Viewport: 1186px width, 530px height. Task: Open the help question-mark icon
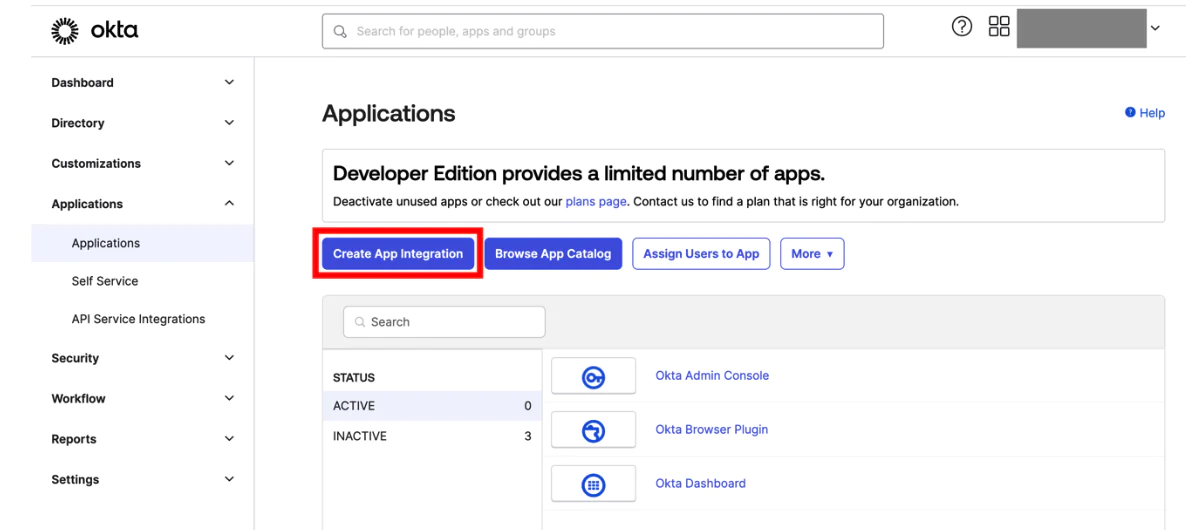coord(961,27)
